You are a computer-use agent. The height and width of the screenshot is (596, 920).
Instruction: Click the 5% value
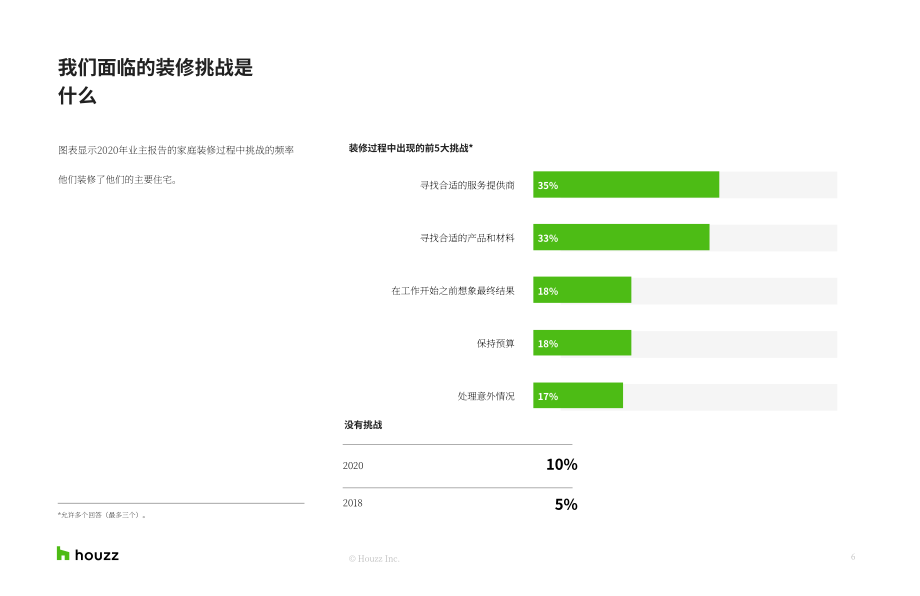566,504
